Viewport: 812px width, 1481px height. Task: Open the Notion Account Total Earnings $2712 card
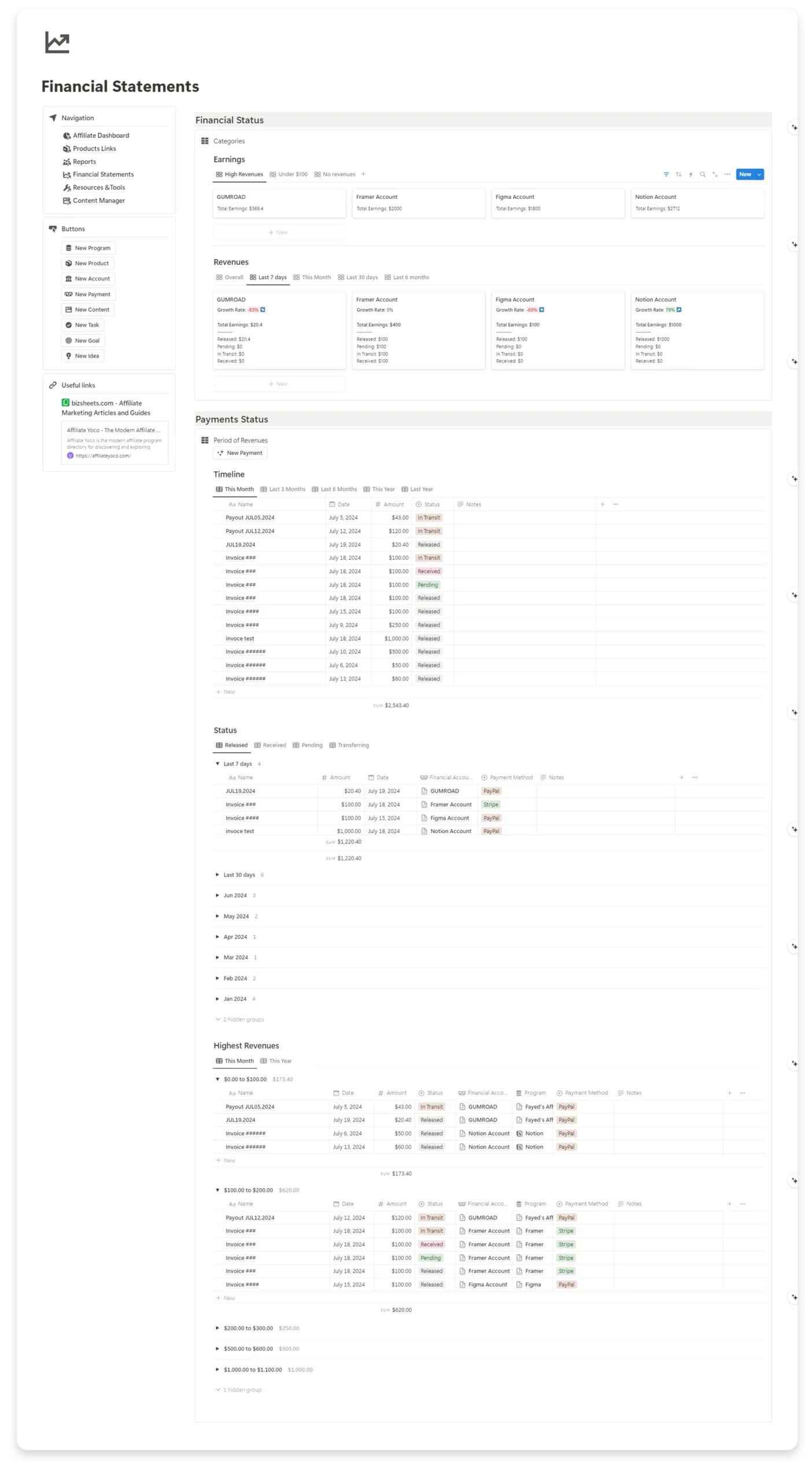[697, 202]
